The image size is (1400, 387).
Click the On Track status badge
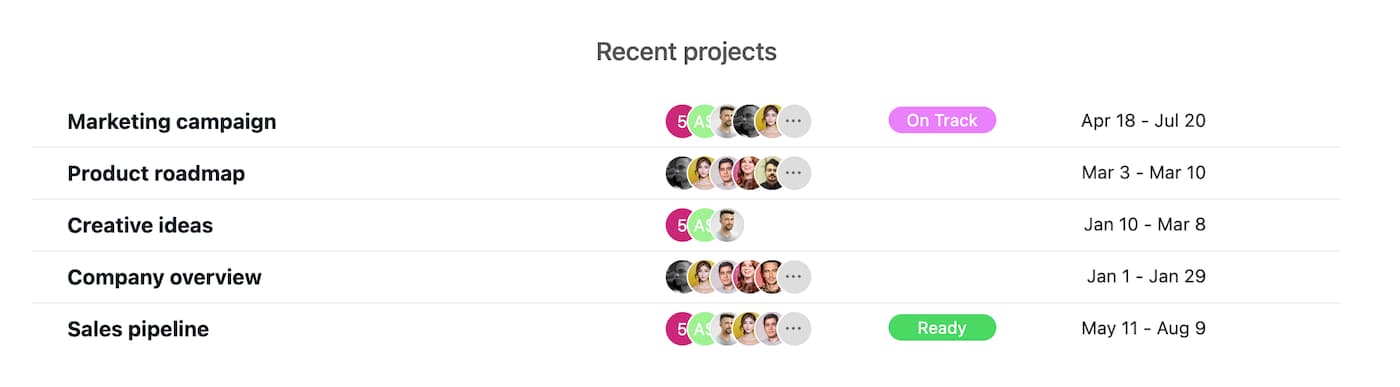pos(942,120)
